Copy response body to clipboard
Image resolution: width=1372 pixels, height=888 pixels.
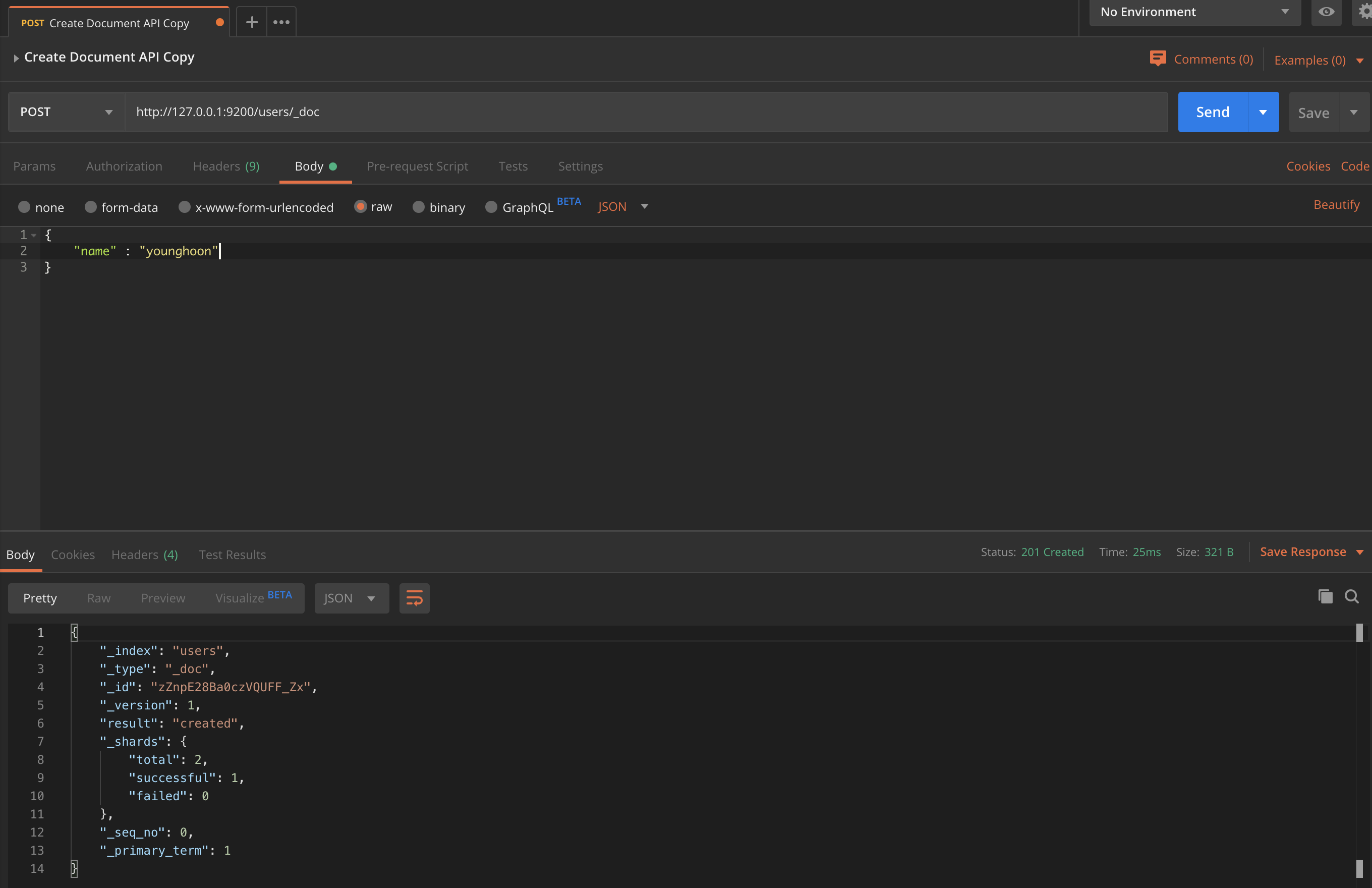click(1325, 596)
